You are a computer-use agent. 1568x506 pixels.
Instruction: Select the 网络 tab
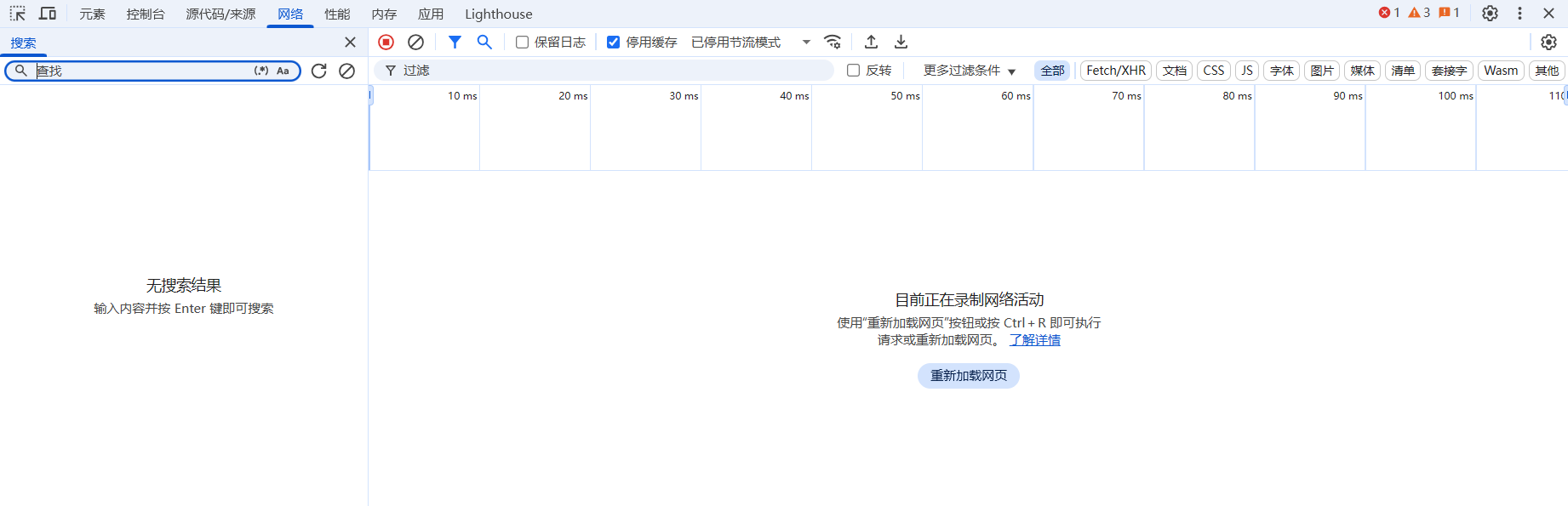(290, 14)
